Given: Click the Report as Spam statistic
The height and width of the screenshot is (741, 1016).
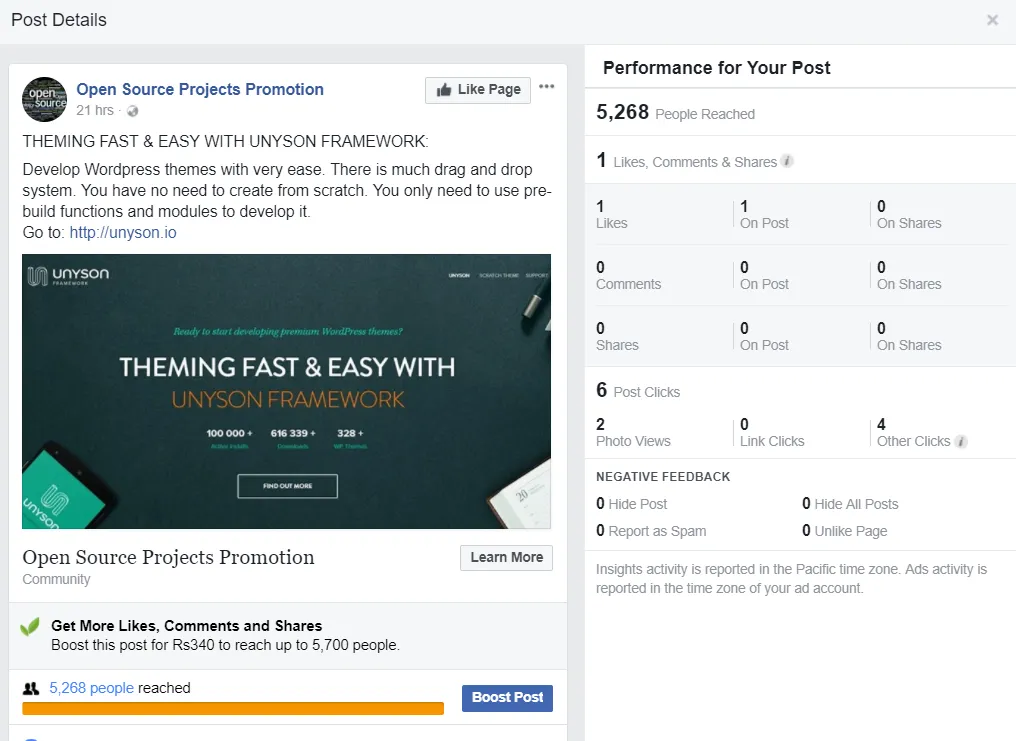Looking at the screenshot, I should [651, 531].
